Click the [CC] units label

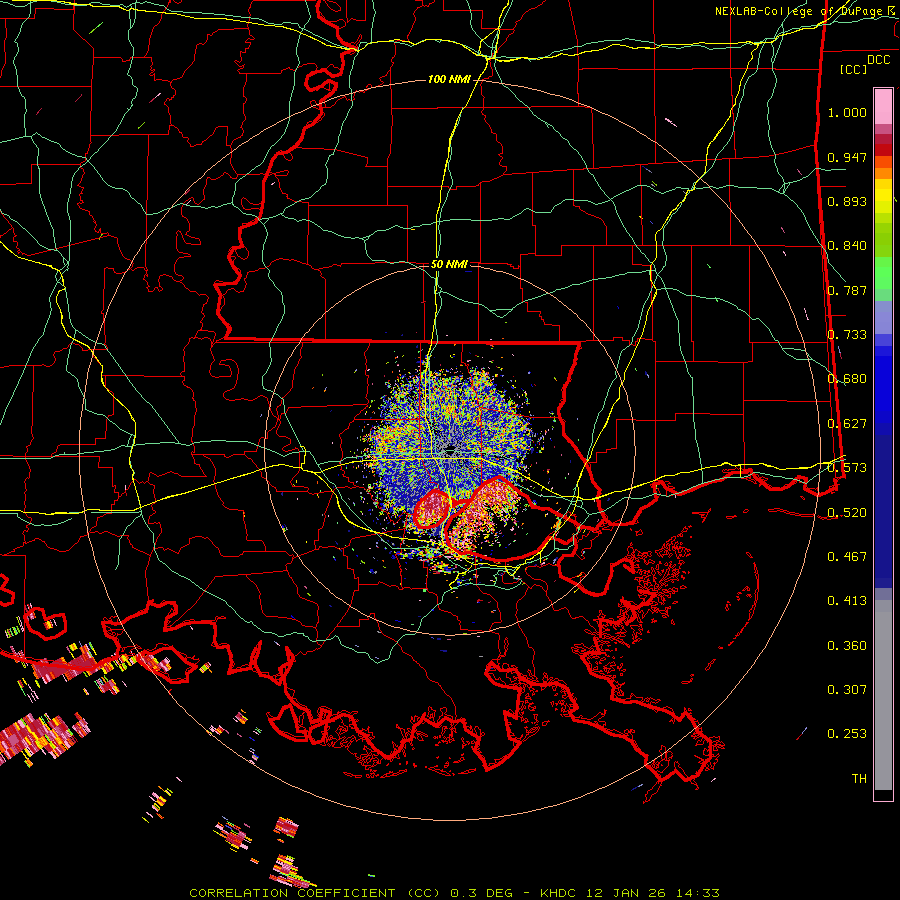[853, 69]
